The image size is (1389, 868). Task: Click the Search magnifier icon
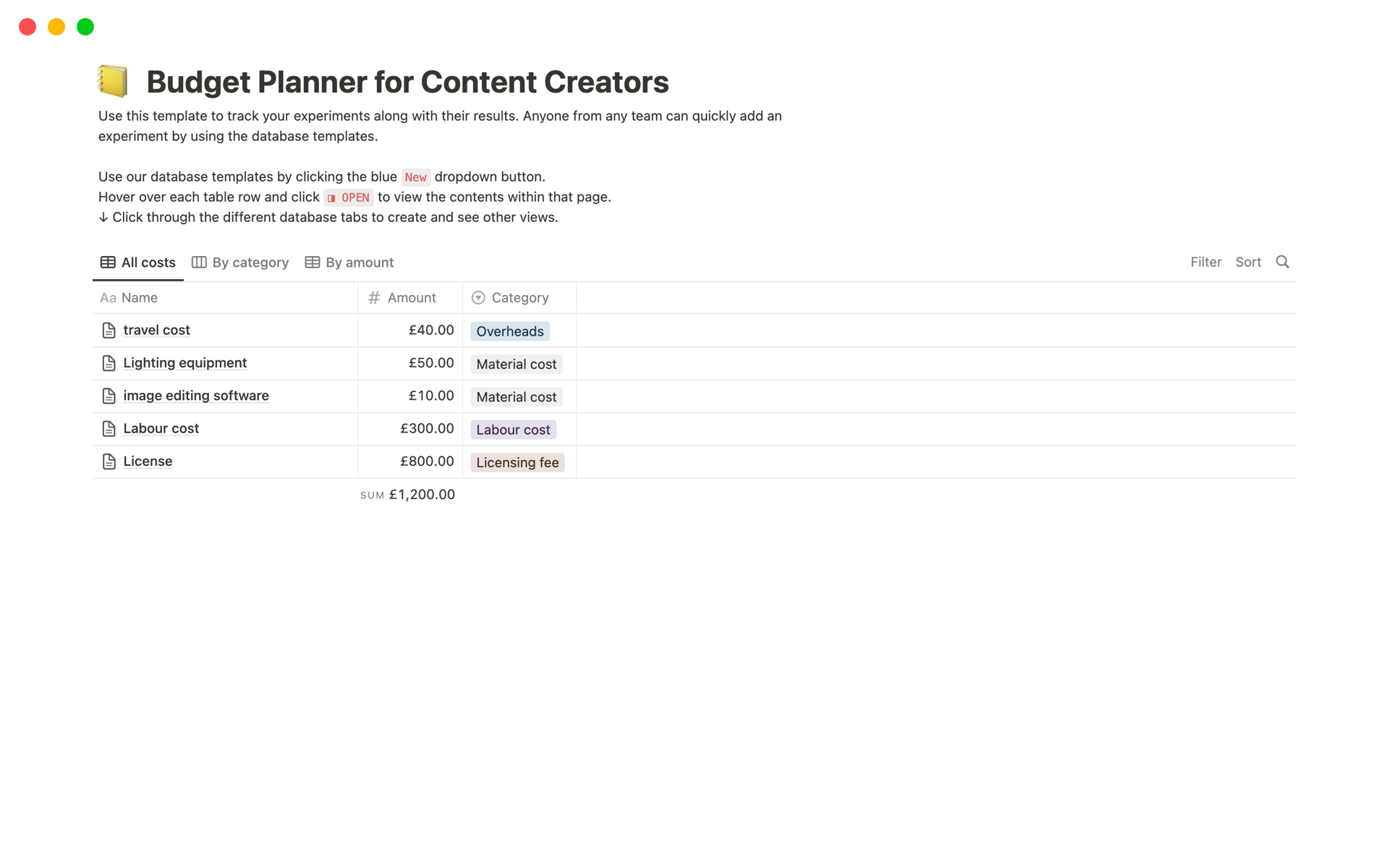[x=1283, y=262]
